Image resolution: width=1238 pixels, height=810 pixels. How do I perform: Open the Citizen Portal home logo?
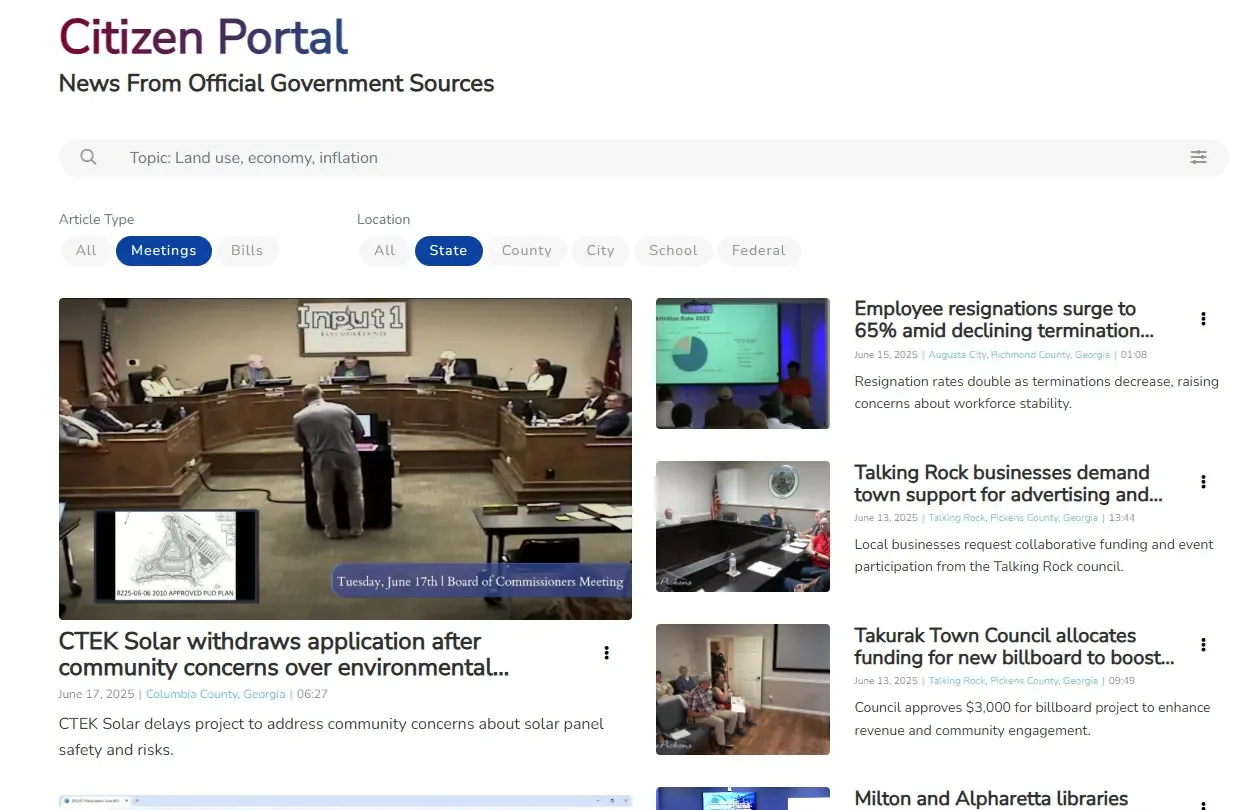(204, 37)
